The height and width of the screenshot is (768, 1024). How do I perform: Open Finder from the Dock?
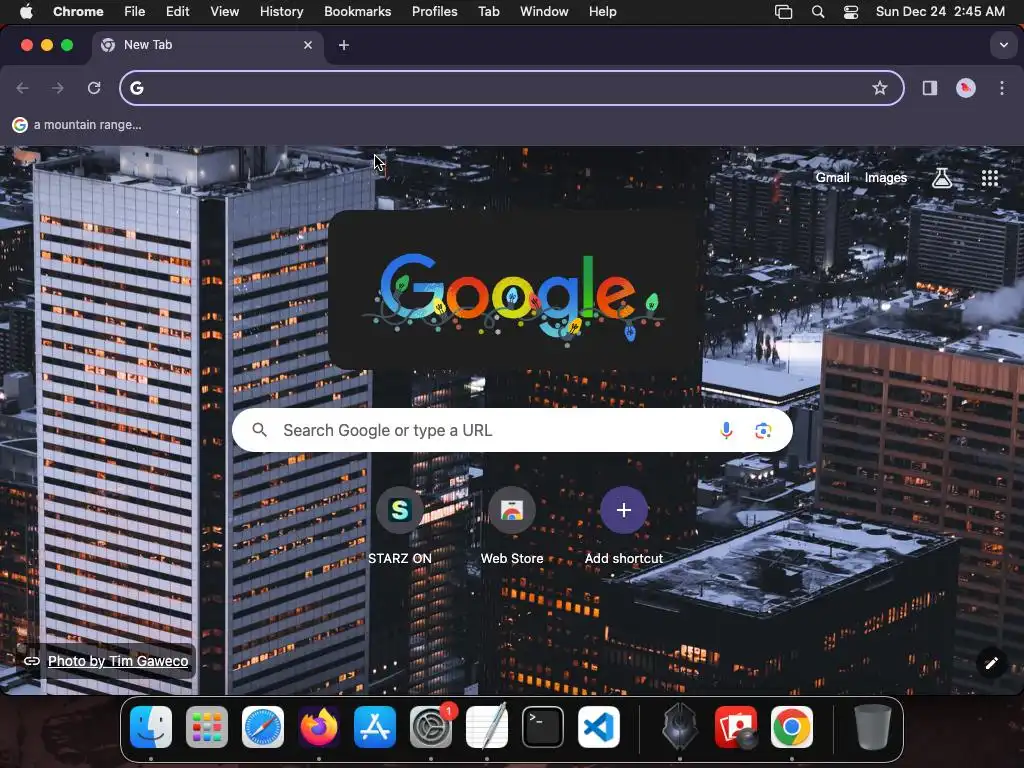(151, 727)
